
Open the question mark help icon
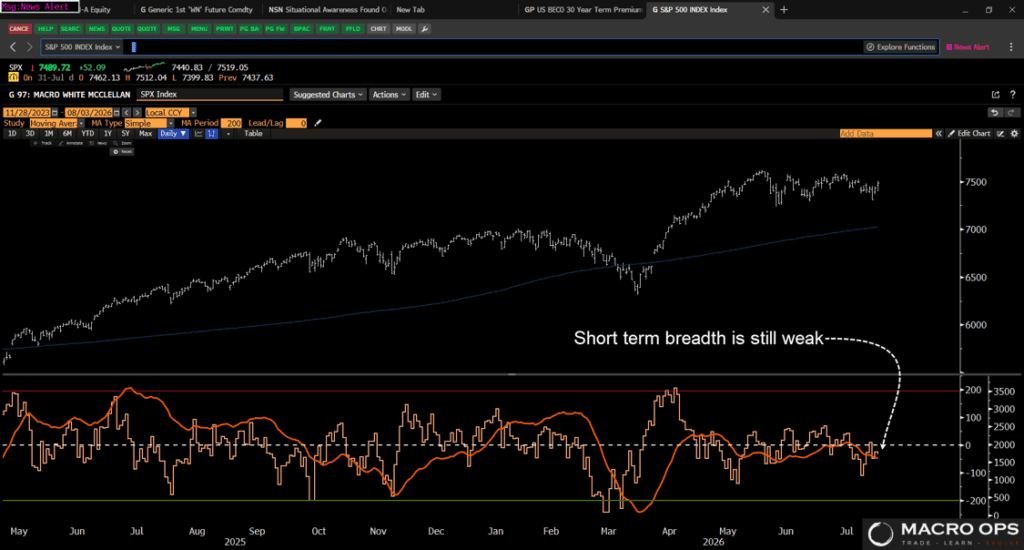coord(1012,95)
